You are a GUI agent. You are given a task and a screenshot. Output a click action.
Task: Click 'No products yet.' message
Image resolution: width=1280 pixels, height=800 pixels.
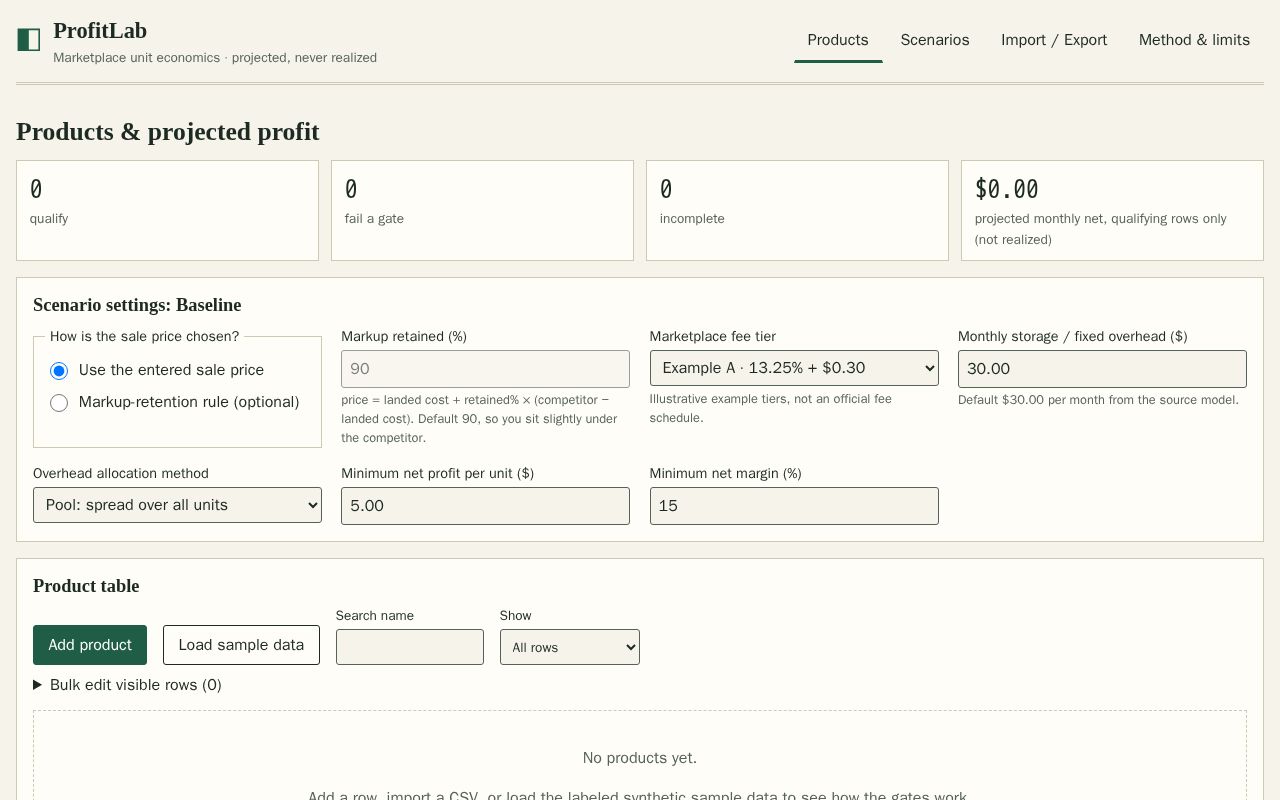pos(640,758)
